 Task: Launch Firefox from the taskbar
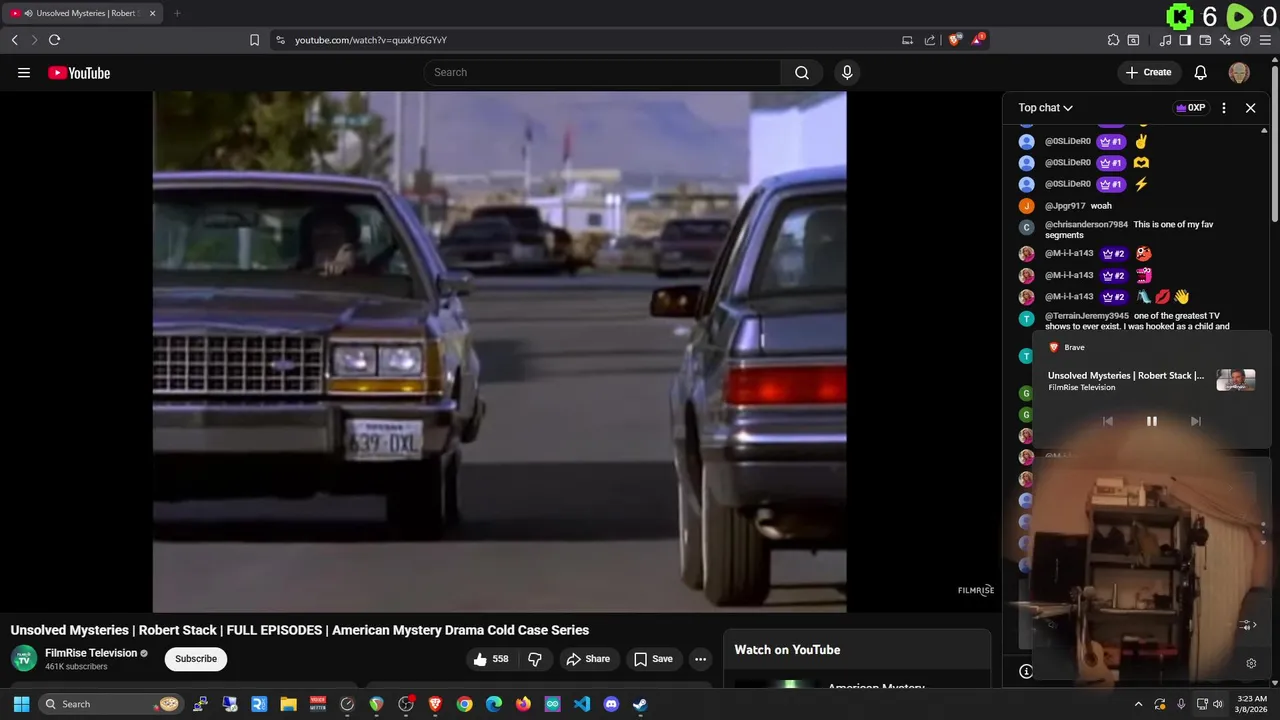(x=523, y=704)
